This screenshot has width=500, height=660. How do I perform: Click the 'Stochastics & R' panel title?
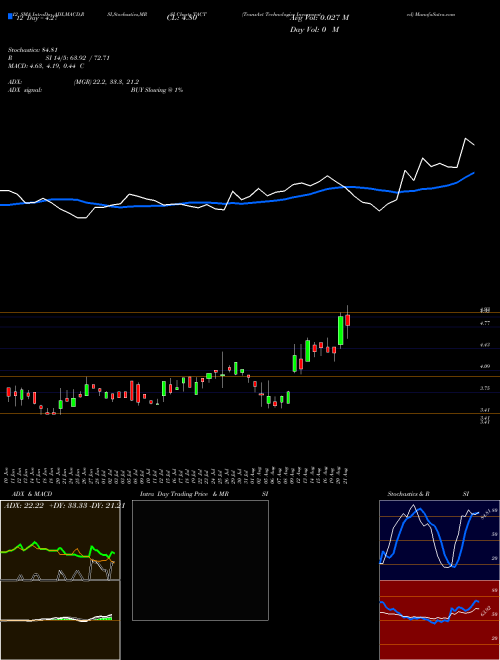tap(408, 494)
